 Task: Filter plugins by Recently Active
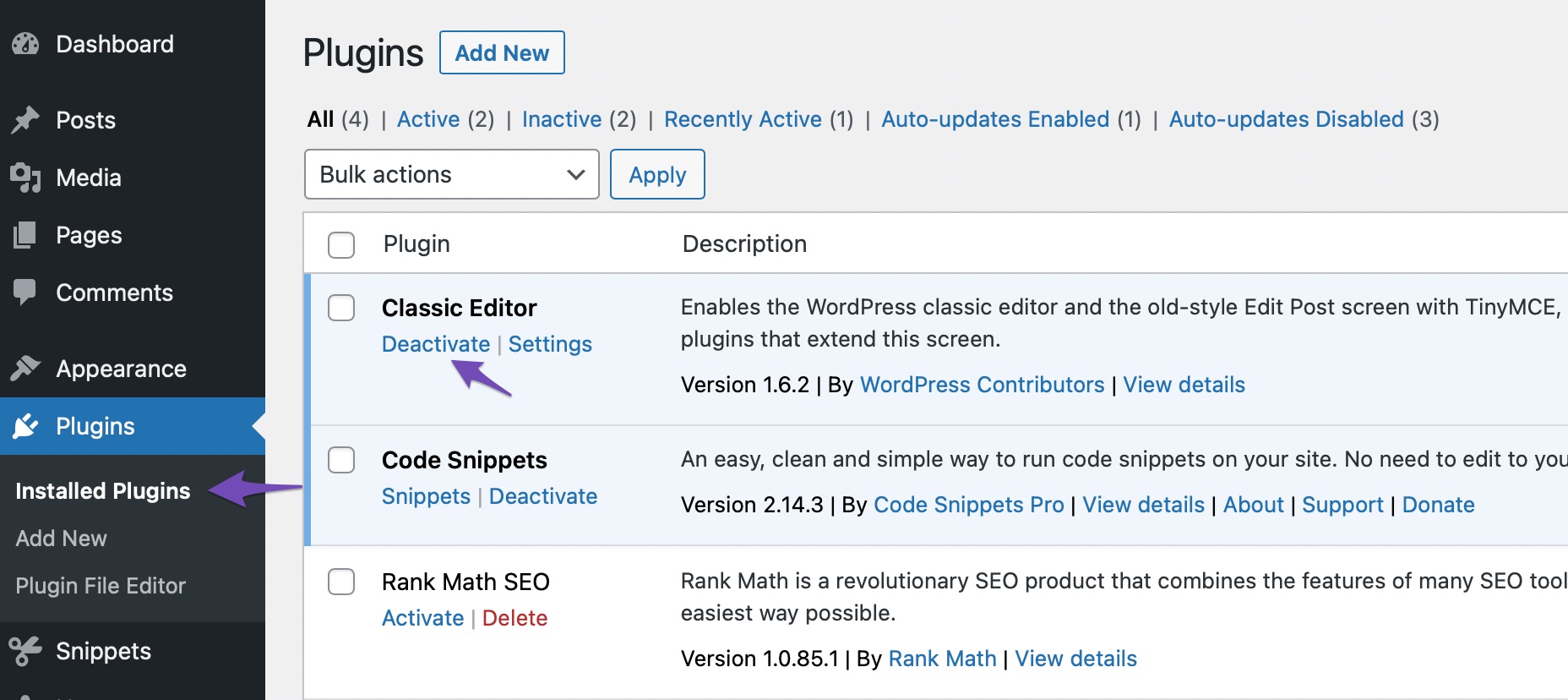[x=743, y=119]
